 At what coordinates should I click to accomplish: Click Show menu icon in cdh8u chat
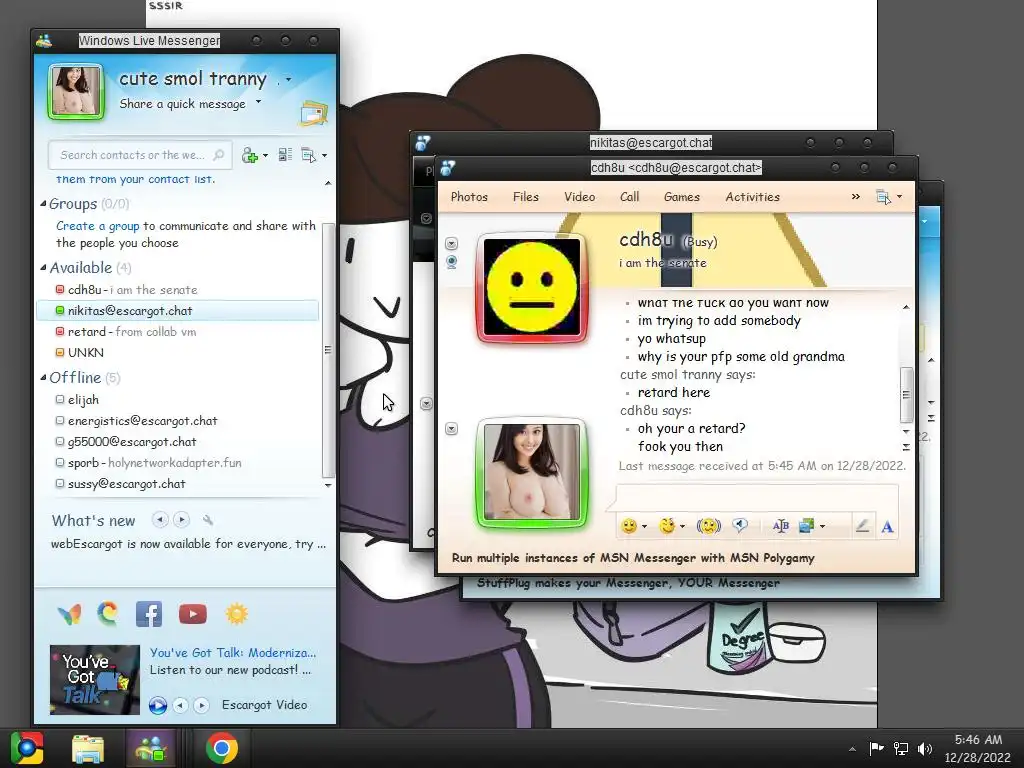(883, 197)
